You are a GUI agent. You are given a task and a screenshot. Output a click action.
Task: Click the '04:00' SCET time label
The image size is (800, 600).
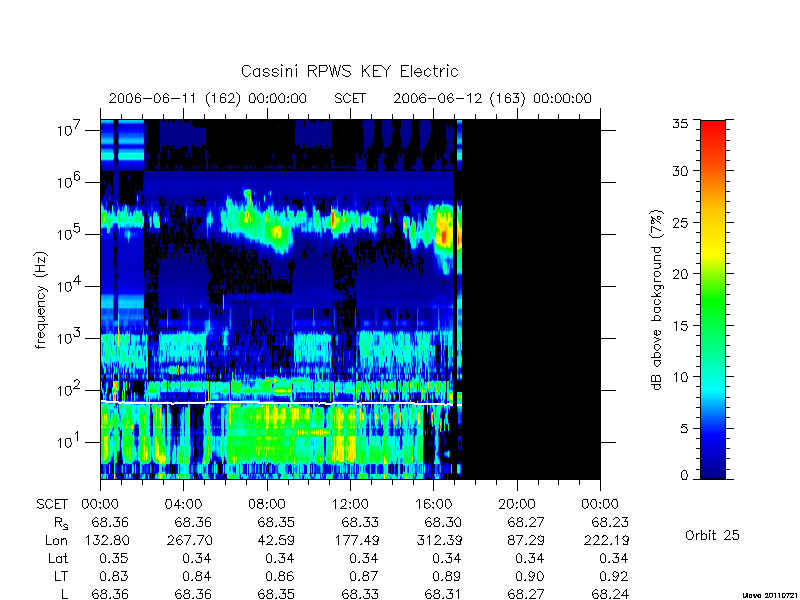[183, 504]
